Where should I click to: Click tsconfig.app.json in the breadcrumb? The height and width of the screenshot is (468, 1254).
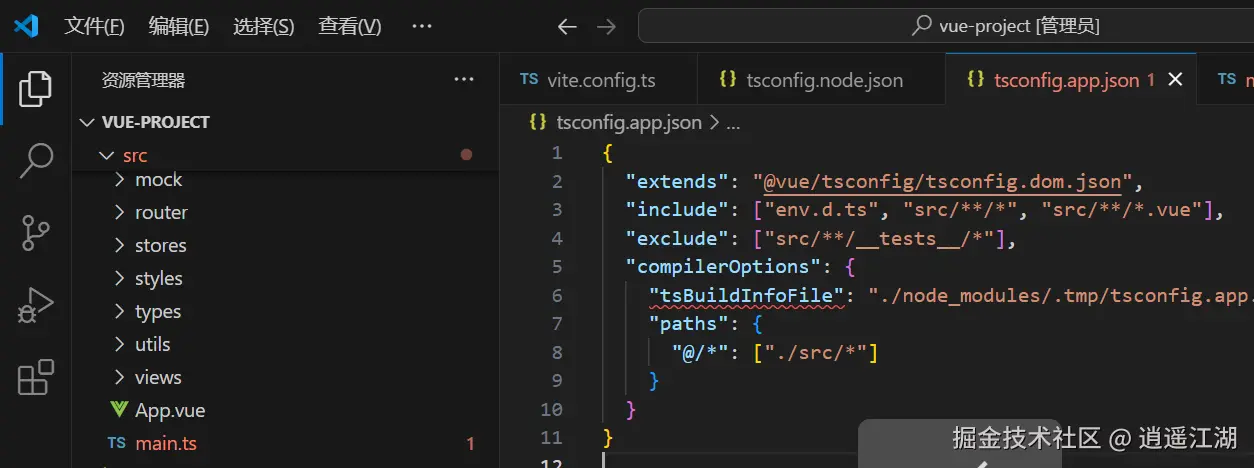pos(629,122)
